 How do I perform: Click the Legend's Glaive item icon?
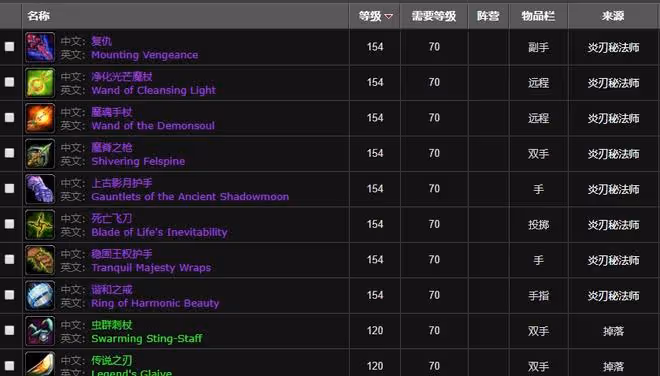click(40, 364)
